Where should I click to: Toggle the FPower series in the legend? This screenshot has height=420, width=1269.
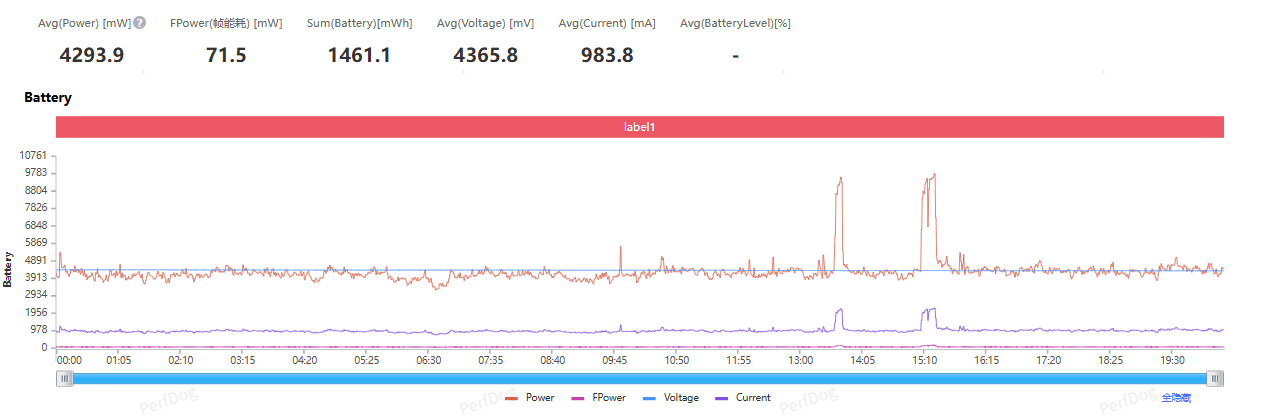tap(598, 398)
